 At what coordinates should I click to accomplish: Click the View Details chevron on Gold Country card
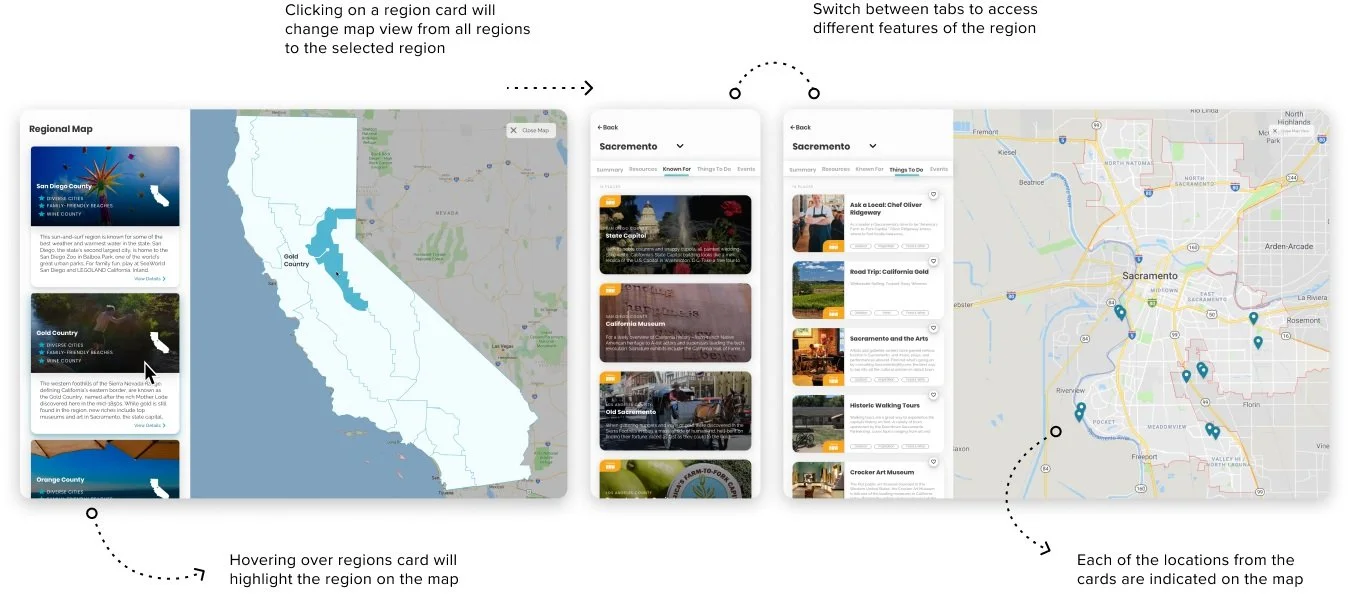click(x=164, y=425)
